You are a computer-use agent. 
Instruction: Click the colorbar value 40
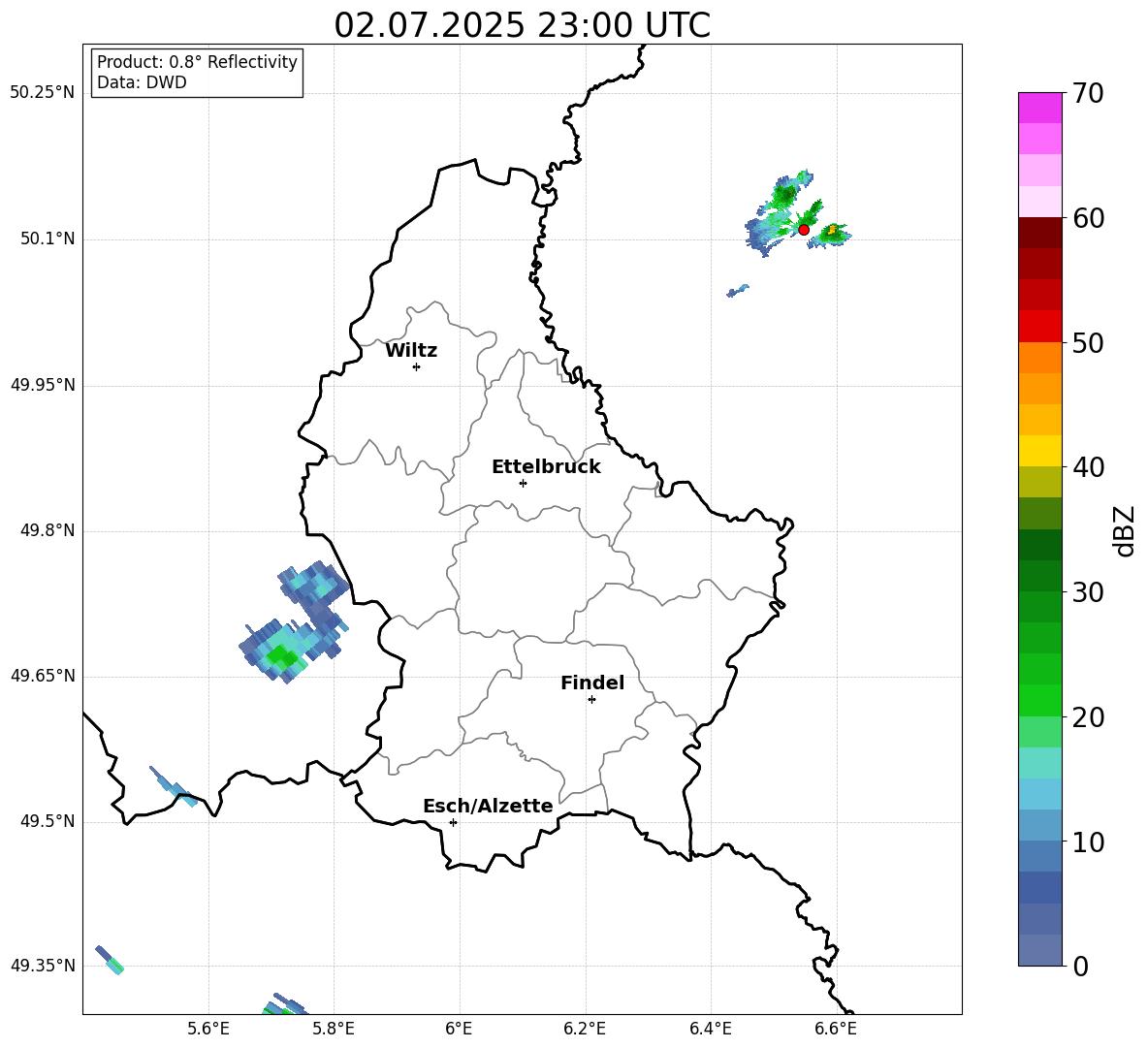pos(1089,467)
